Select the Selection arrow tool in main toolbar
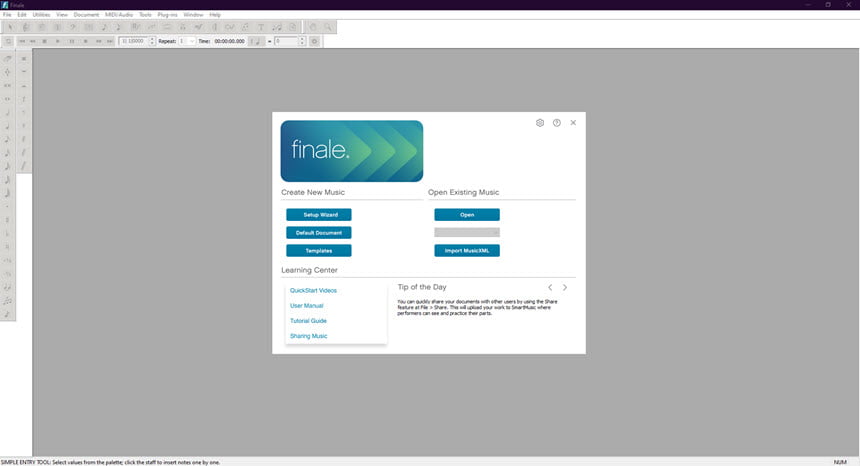Viewport: 860px width, 466px height. [10, 27]
